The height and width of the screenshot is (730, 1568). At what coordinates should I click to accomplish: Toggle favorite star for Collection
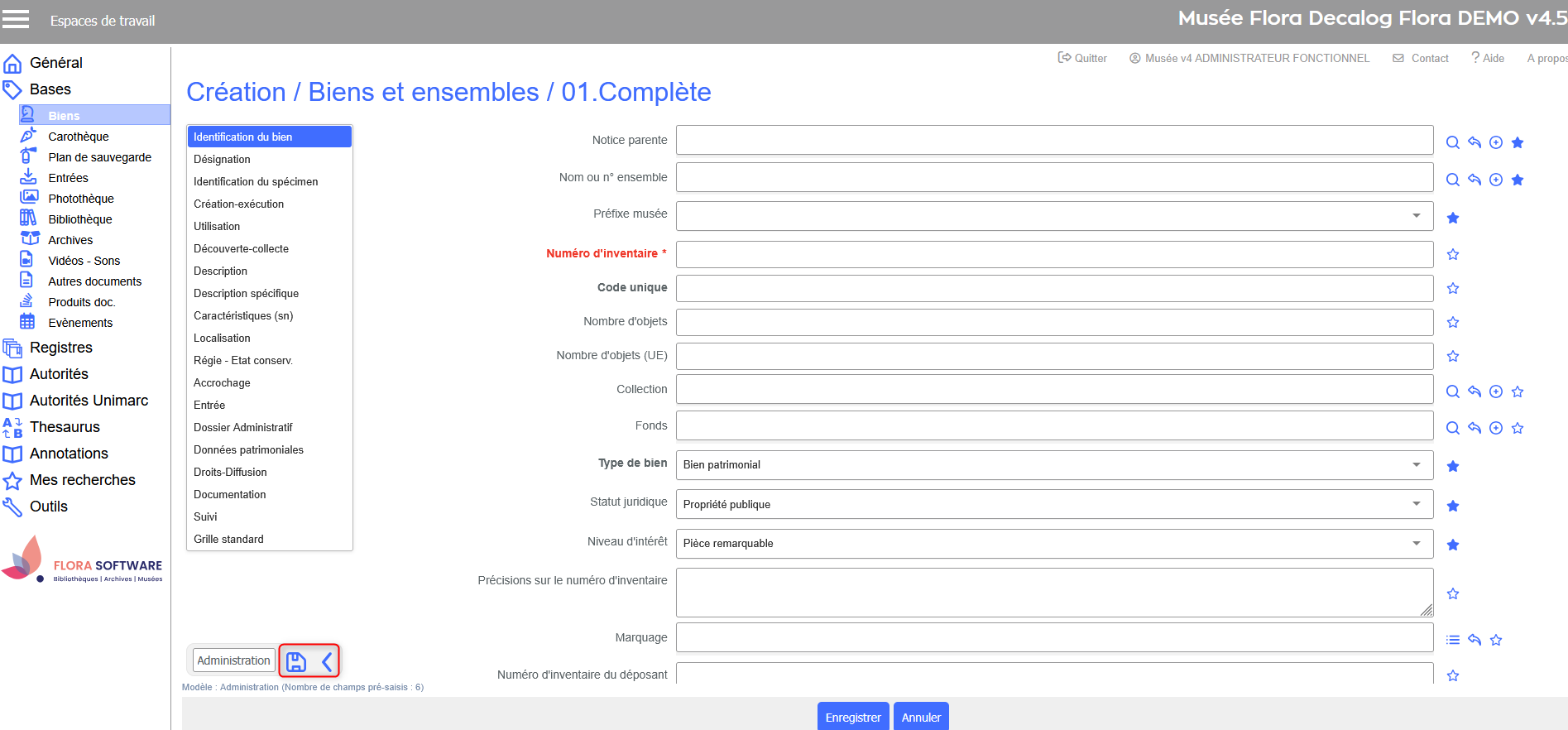tap(1518, 391)
